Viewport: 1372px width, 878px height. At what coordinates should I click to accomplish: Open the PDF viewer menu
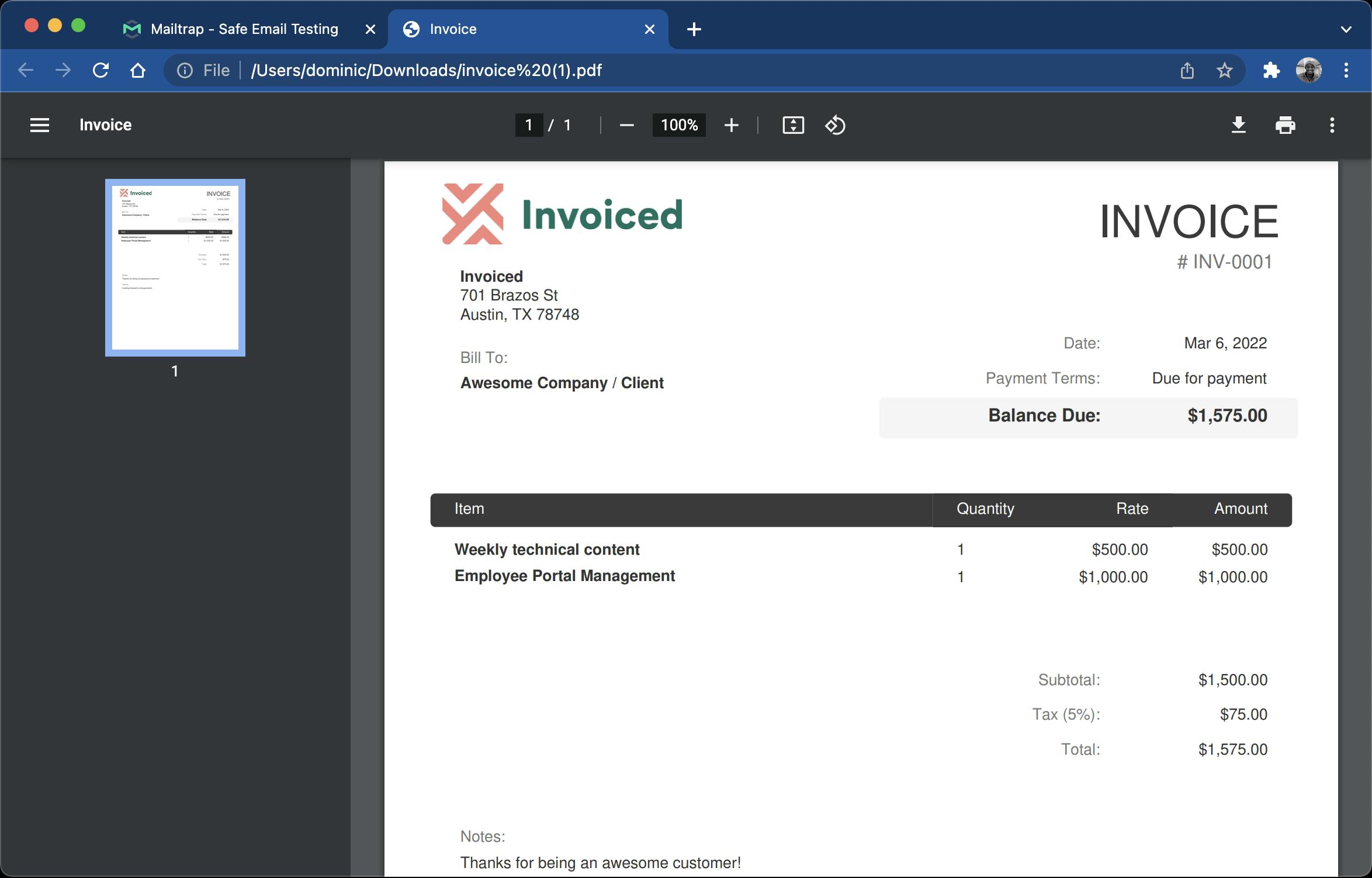(39, 125)
